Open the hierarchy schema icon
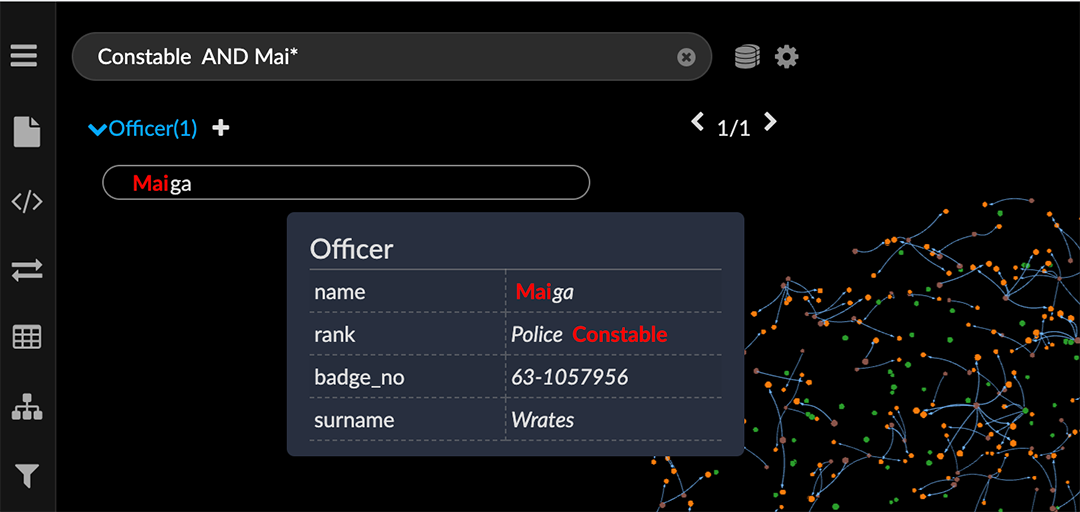Image resolution: width=1080 pixels, height=512 pixels. click(x=26, y=407)
